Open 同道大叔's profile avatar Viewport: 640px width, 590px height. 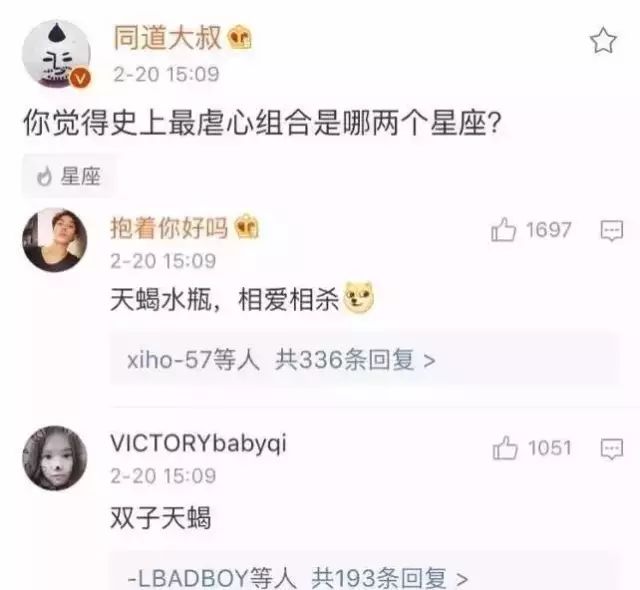[57, 54]
